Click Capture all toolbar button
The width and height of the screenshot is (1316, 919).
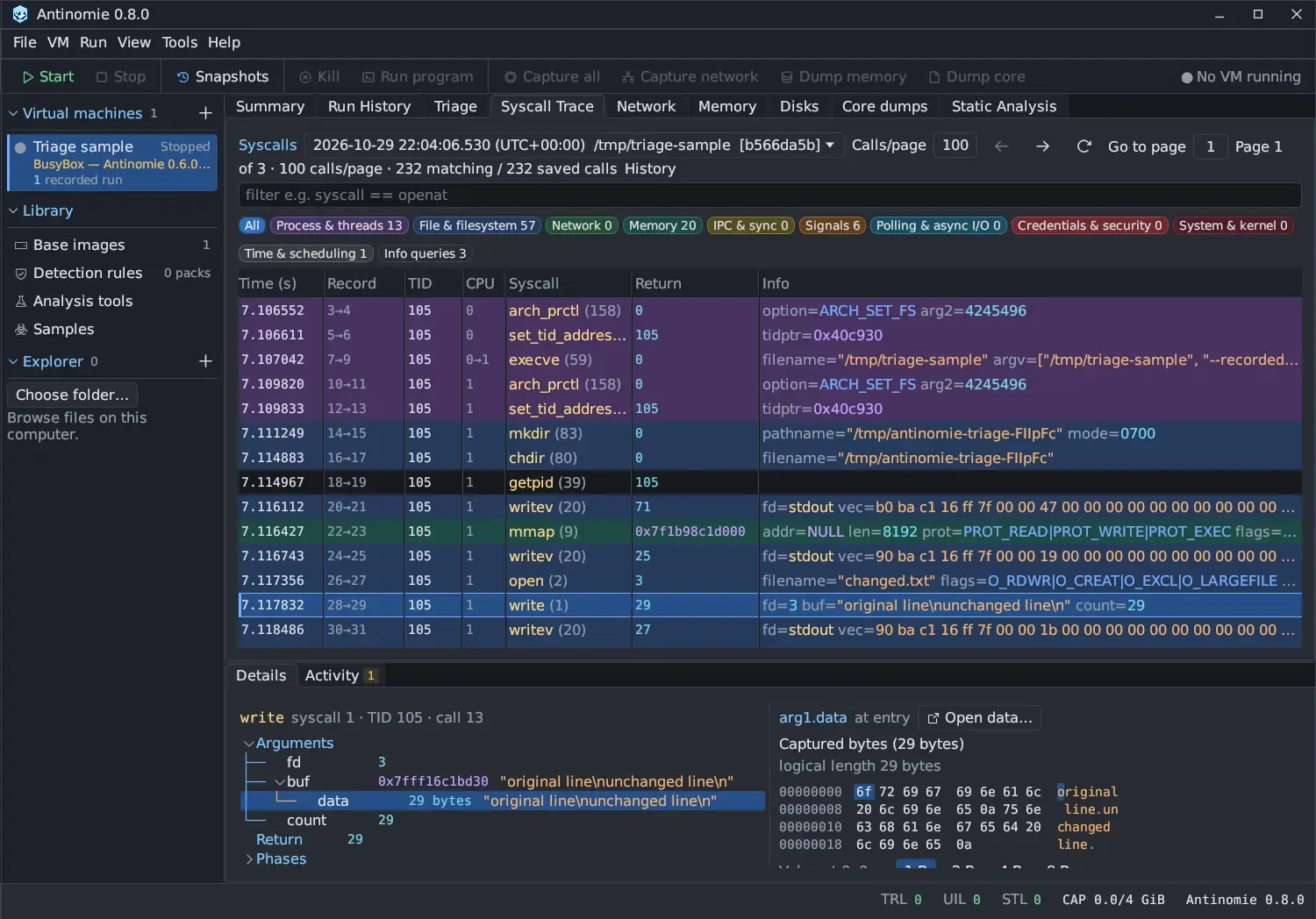(x=552, y=77)
